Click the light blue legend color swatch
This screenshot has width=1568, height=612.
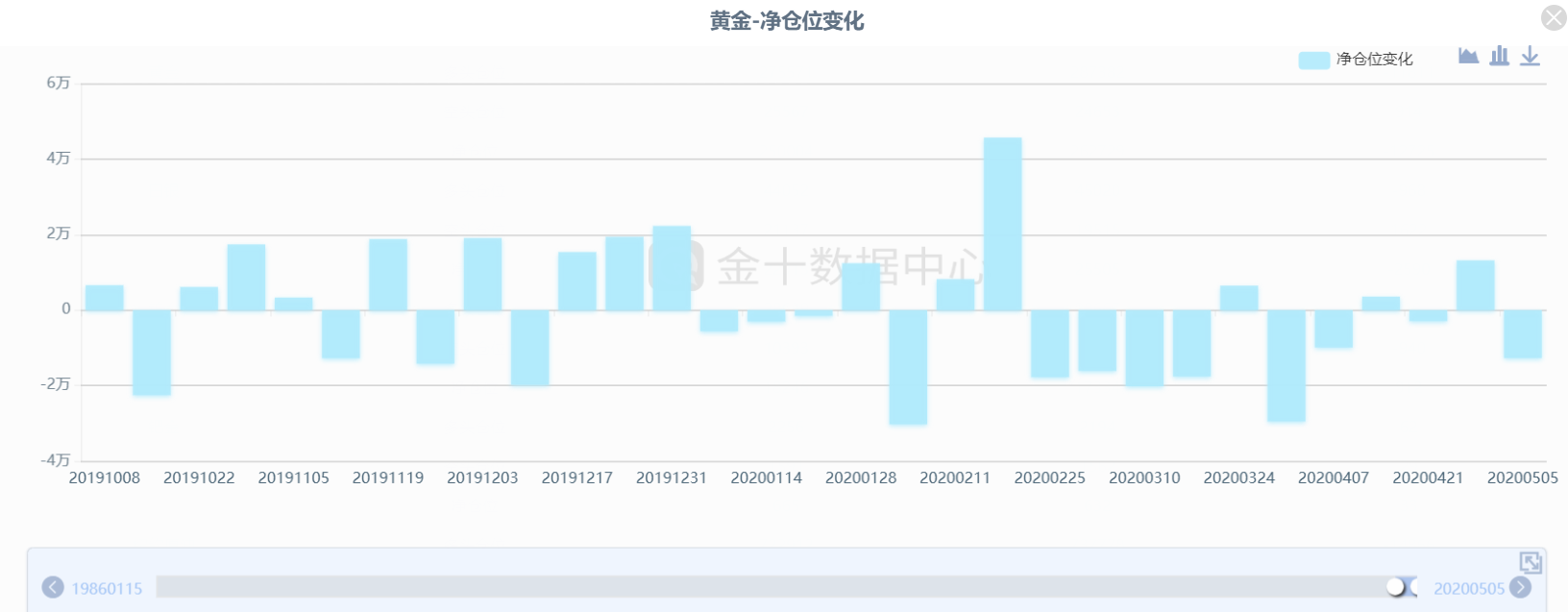(1313, 60)
